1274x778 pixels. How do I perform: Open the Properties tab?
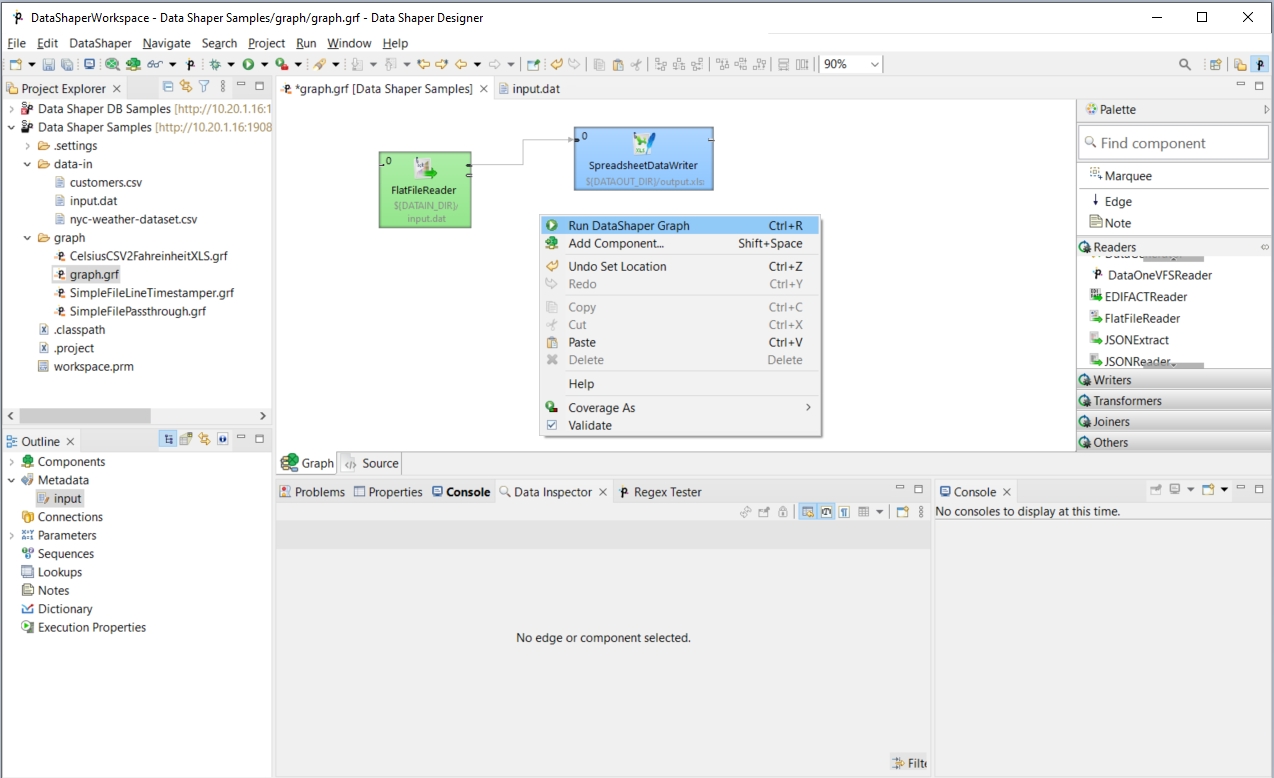pyautogui.click(x=388, y=492)
